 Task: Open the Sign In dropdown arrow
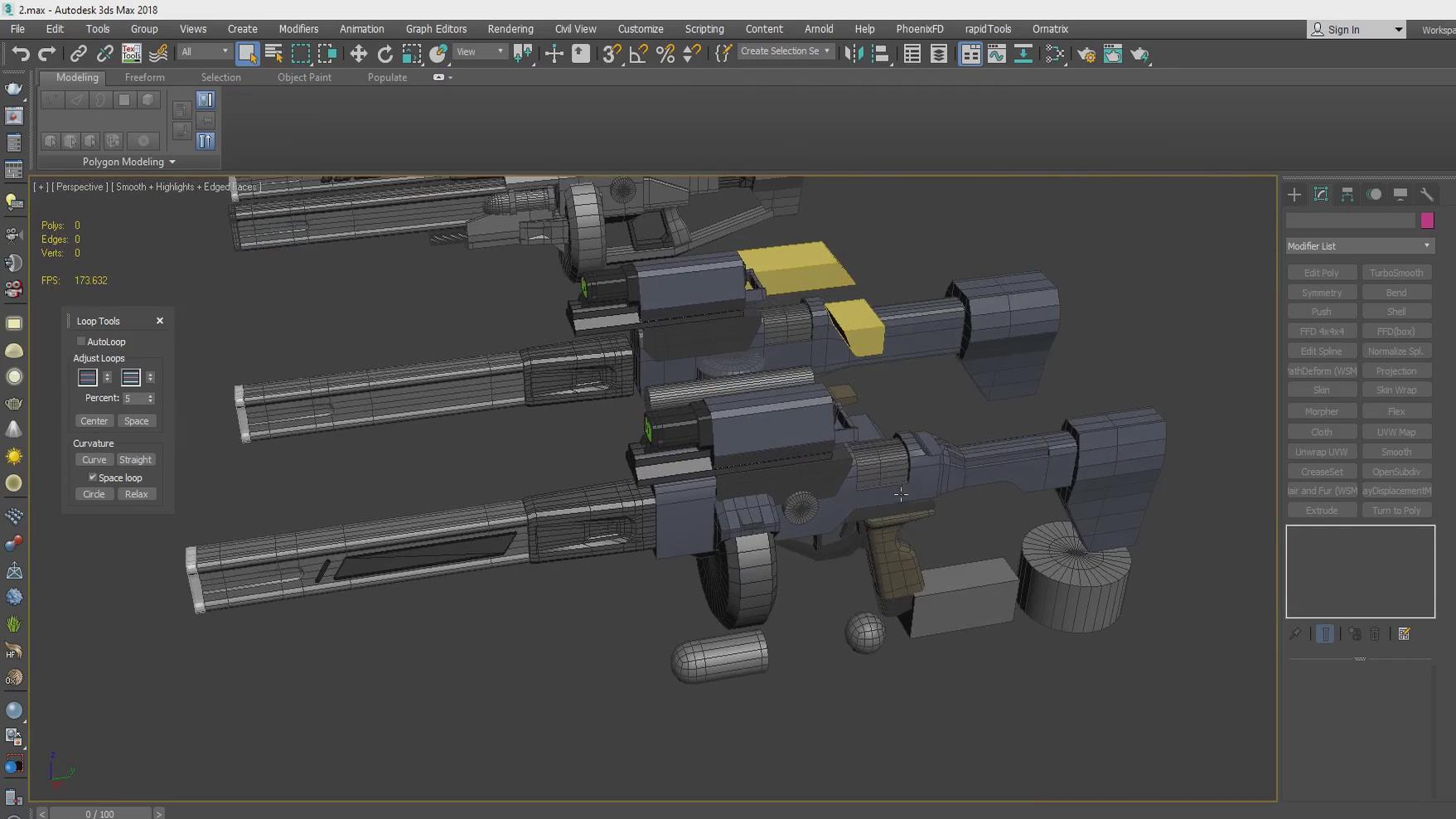tap(1398, 30)
